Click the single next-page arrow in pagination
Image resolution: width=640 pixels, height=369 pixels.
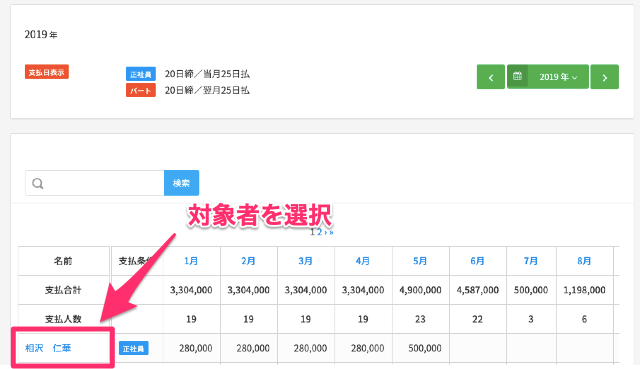pos(325,232)
